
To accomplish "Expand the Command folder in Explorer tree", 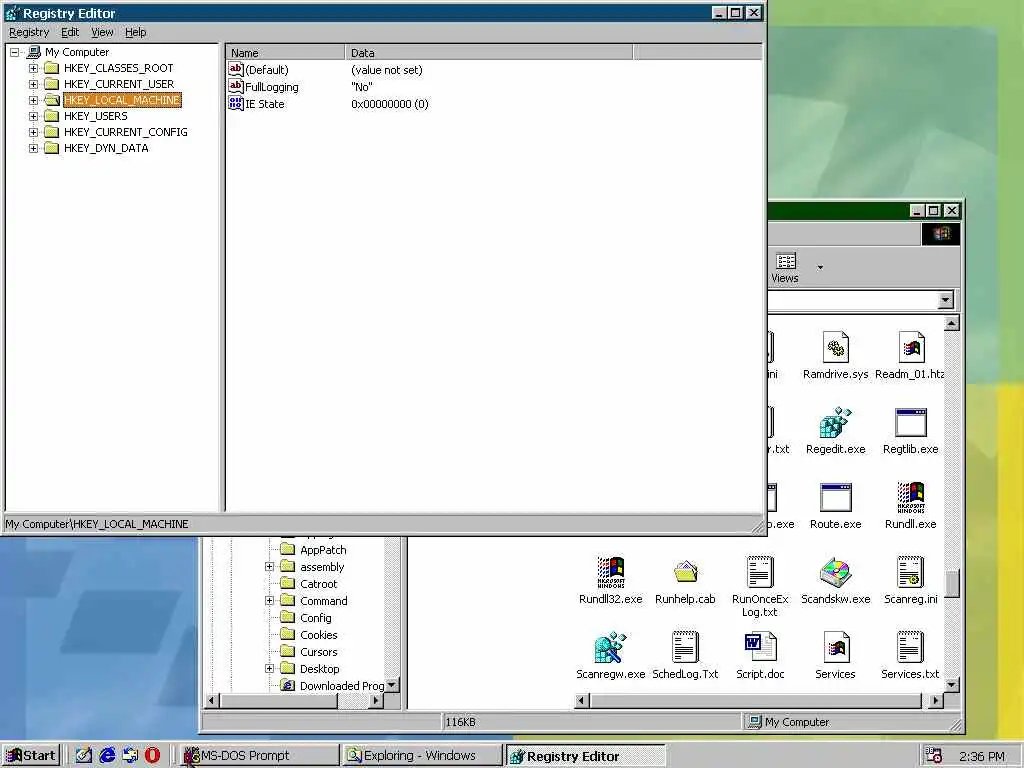I will point(269,601).
